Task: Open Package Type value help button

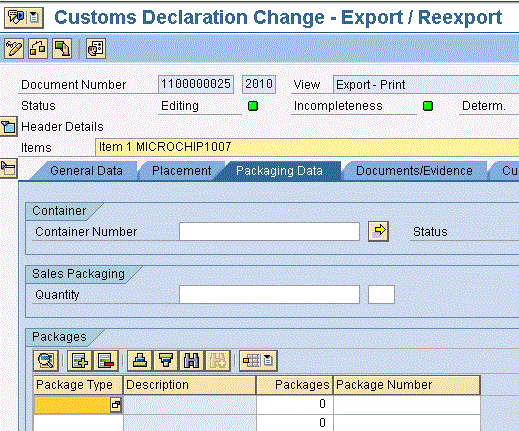Action: tap(116, 405)
